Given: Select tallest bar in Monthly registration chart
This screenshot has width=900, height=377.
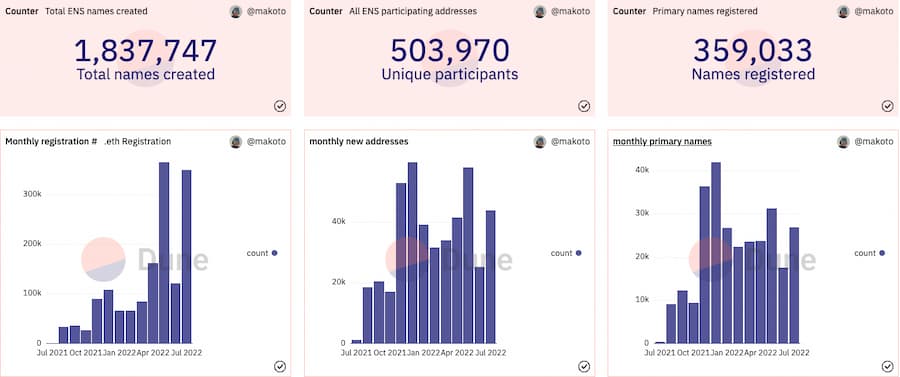Looking at the screenshot, I should click(164, 252).
